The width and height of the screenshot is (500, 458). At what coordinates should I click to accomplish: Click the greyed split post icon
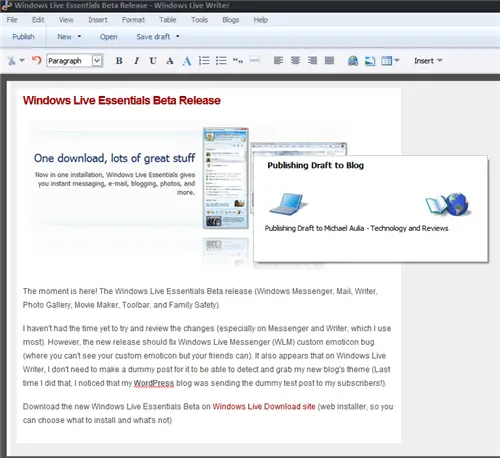coord(255,60)
